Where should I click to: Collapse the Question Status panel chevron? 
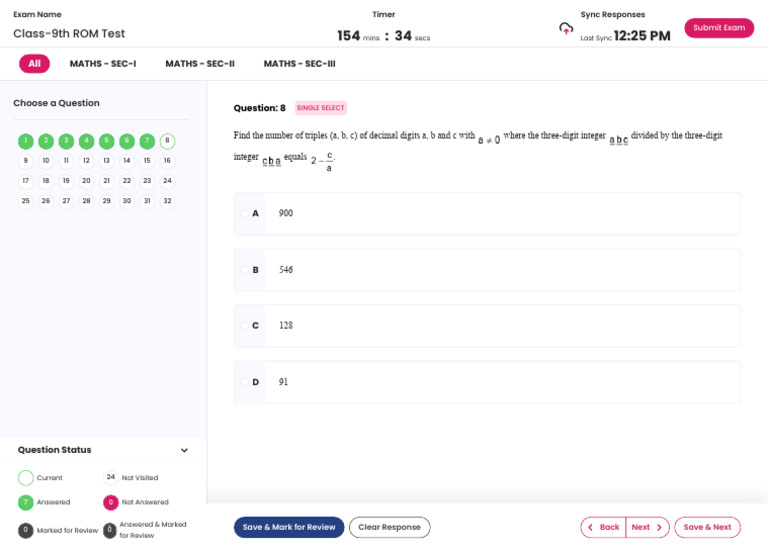pyautogui.click(x=184, y=451)
